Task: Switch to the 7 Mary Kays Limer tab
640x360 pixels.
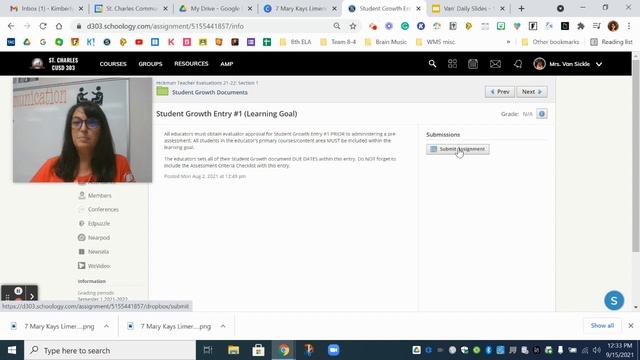Action: click(x=300, y=8)
